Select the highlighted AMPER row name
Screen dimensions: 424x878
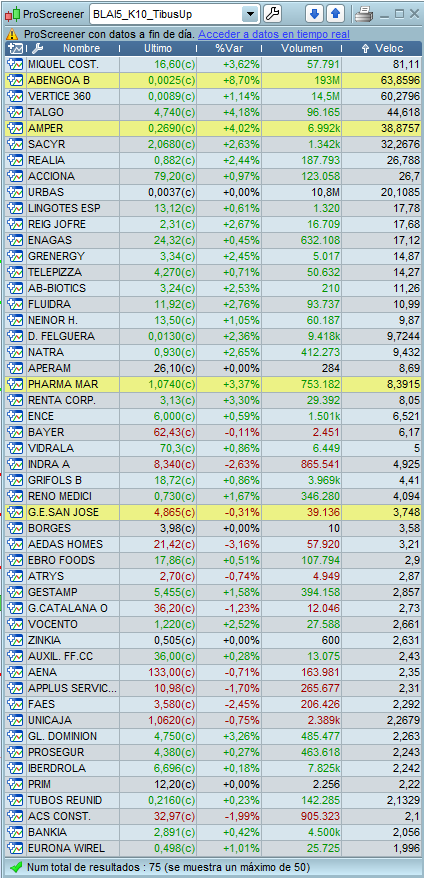click(x=45, y=128)
